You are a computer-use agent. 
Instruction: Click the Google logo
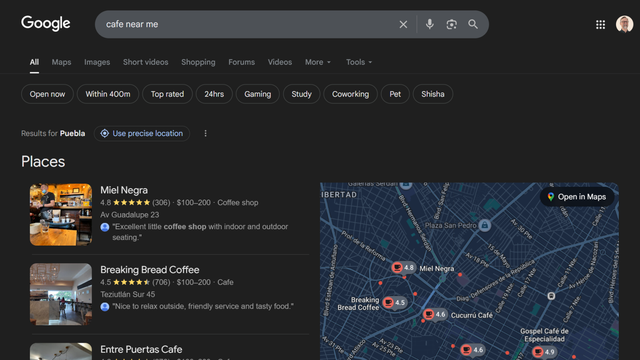click(46, 23)
